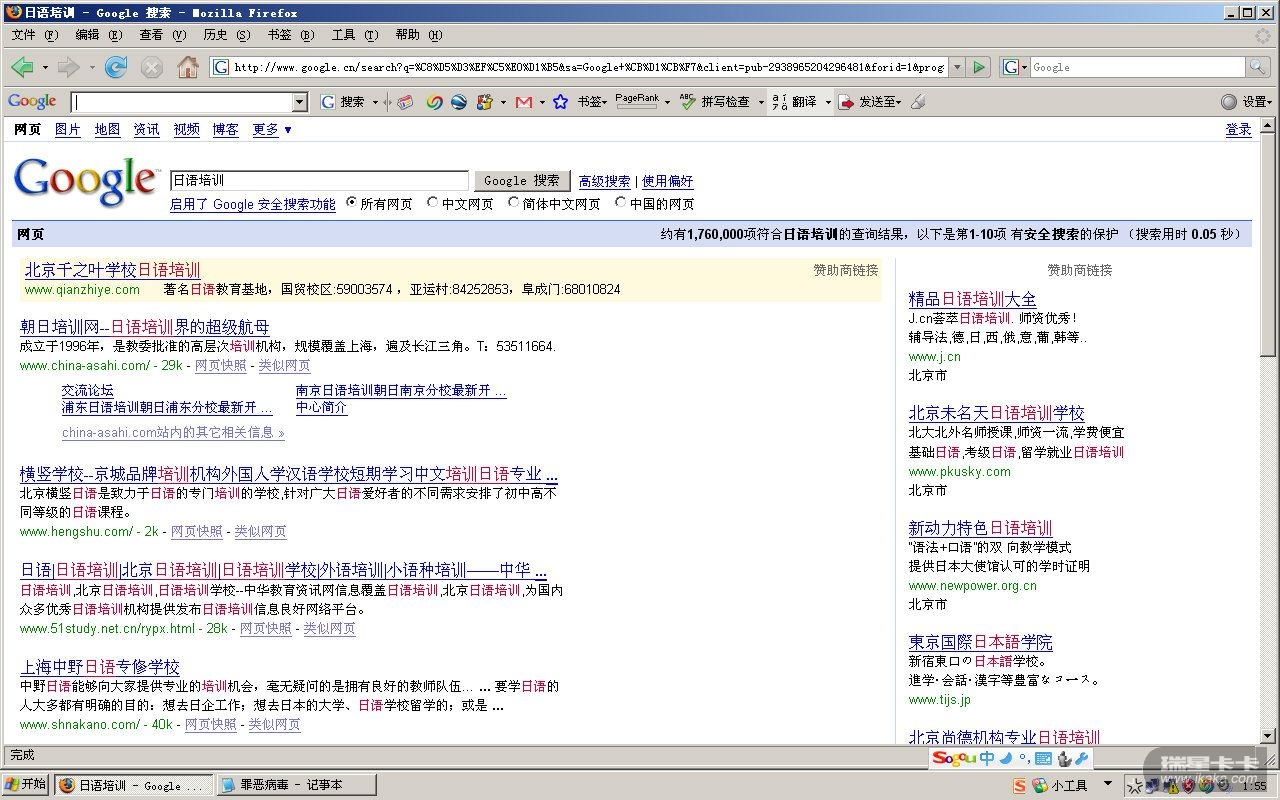
Task: Click the Google toolbar 搜索 button
Action: click(x=344, y=102)
